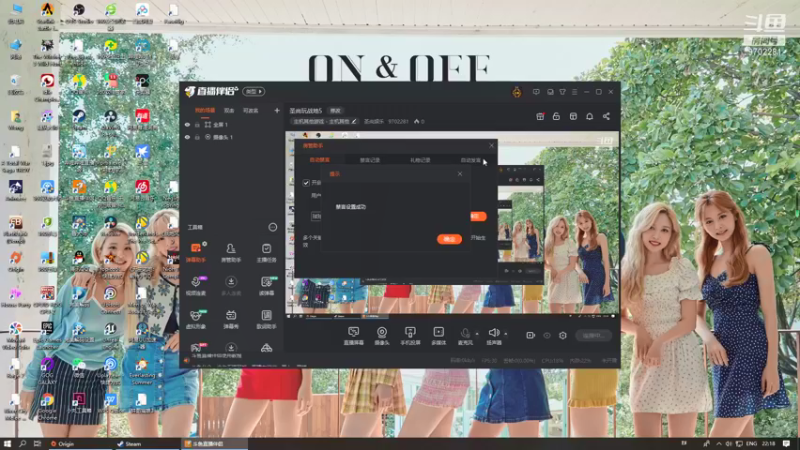Close the 房管助手 dialog
The image size is (800, 450).
point(491,145)
